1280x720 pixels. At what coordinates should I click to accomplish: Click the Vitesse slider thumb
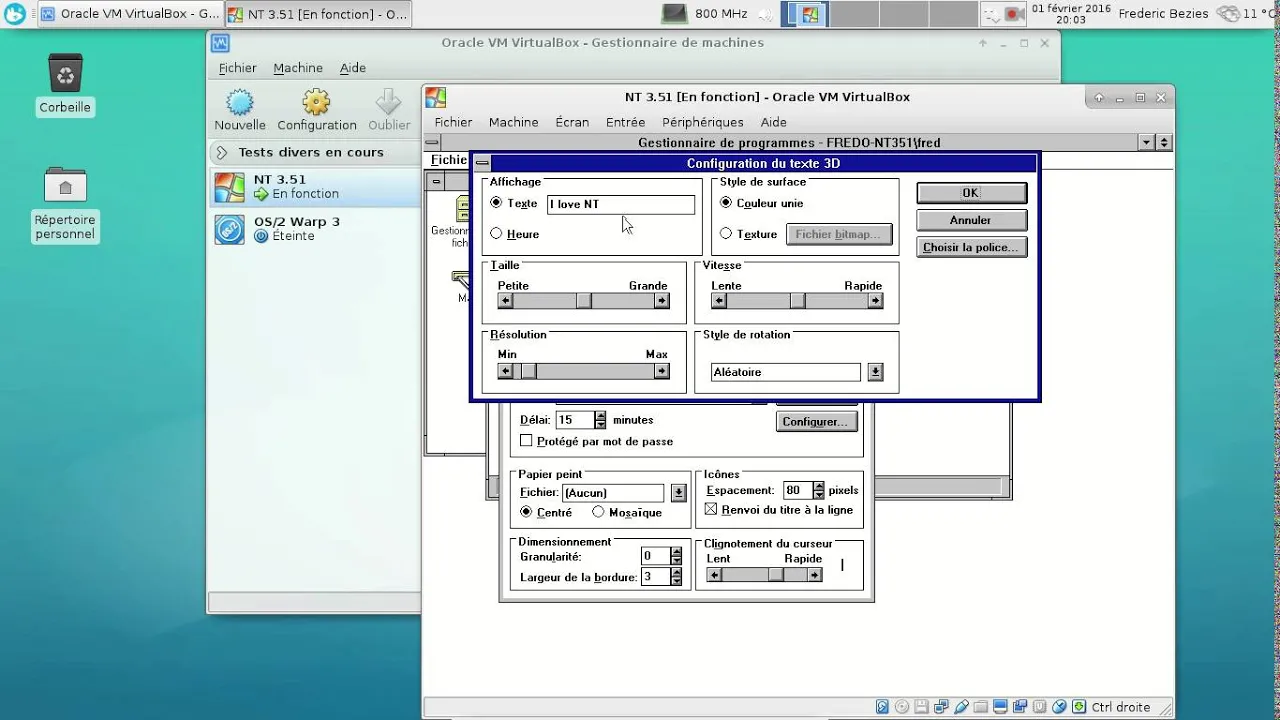tap(797, 301)
